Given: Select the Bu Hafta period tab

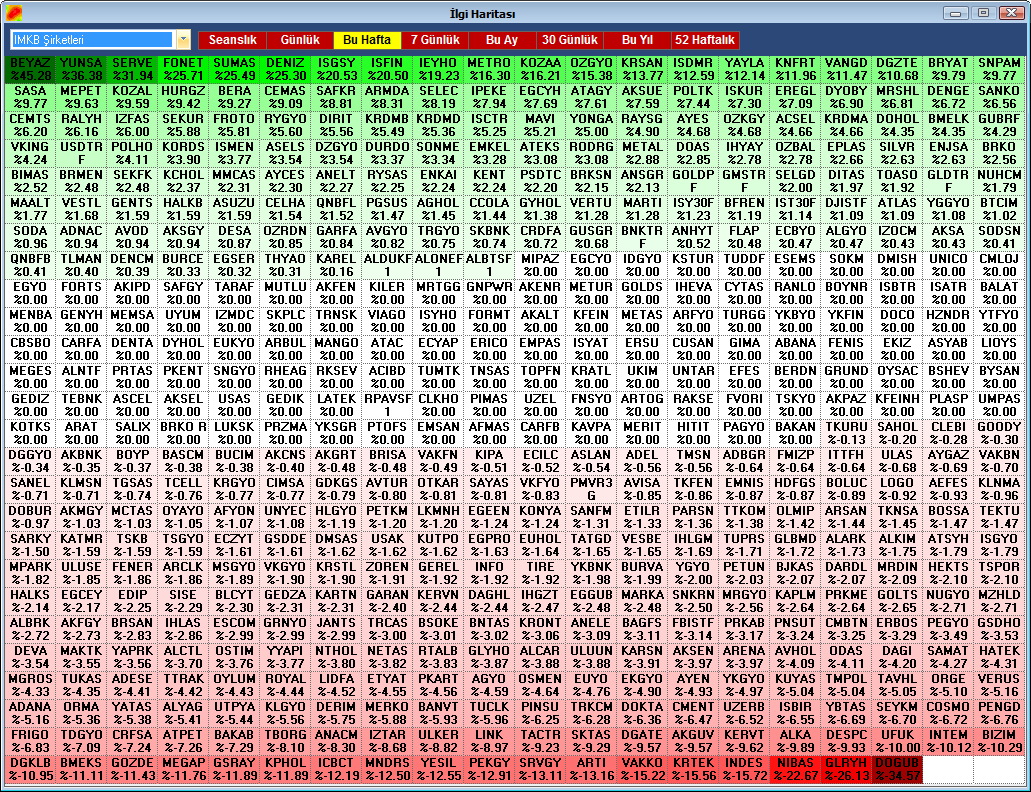Looking at the screenshot, I should 367,40.
